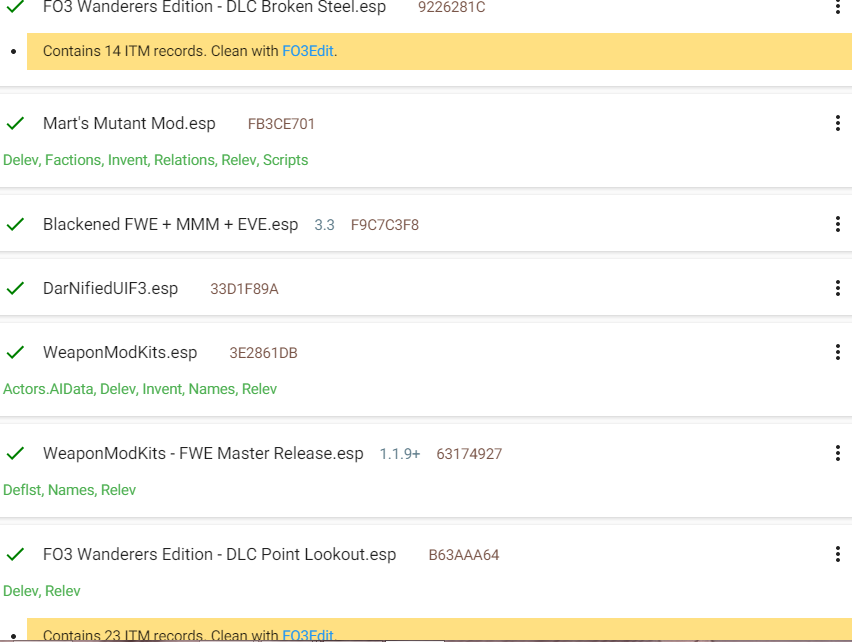Open the menu for FO3 Wanderers Edition - DLC Broken Steel.esp
Image resolution: width=852 pixels, height=642 pixels.
837,7
